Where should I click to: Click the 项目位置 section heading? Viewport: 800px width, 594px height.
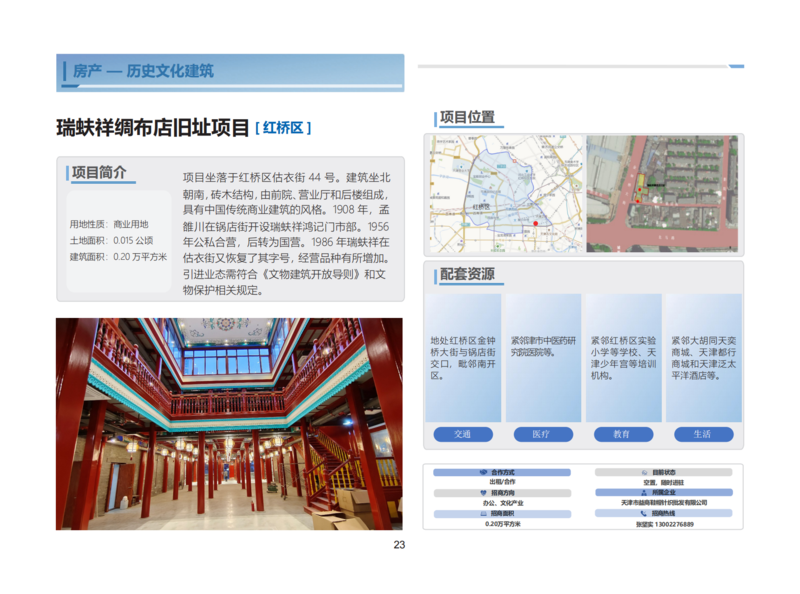467,117
